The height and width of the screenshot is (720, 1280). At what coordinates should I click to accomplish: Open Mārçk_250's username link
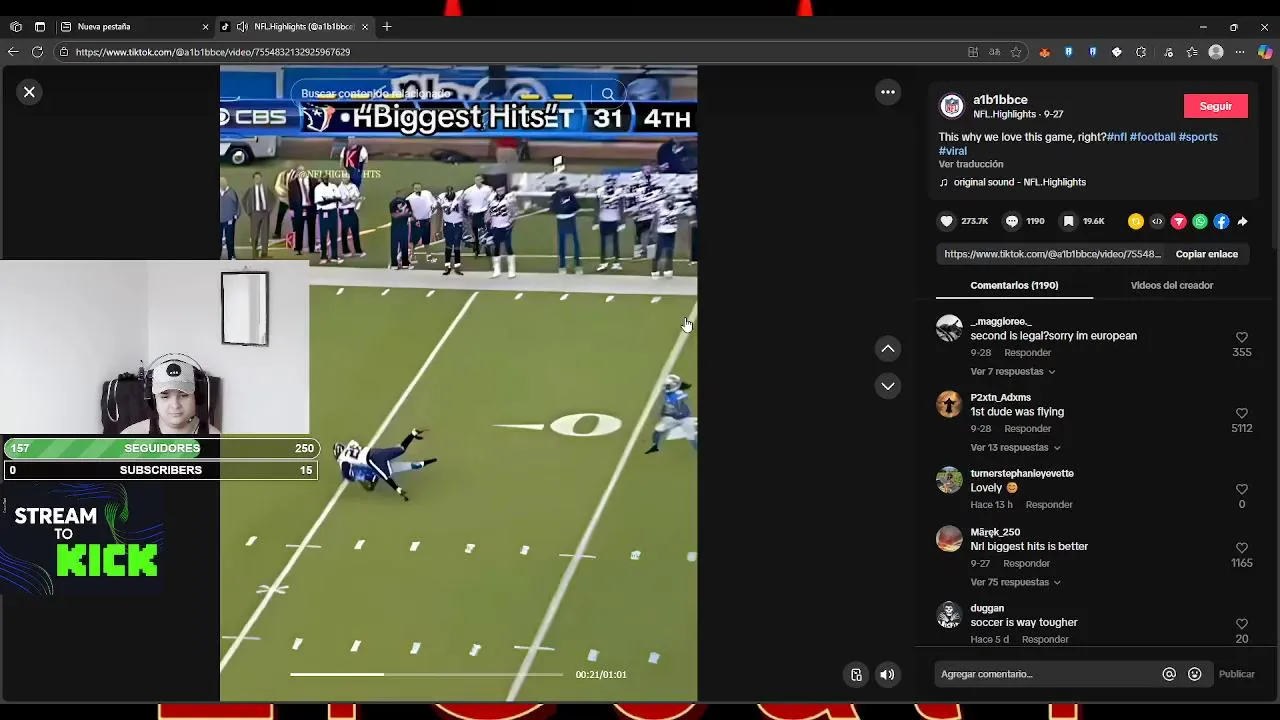point(995,532)
